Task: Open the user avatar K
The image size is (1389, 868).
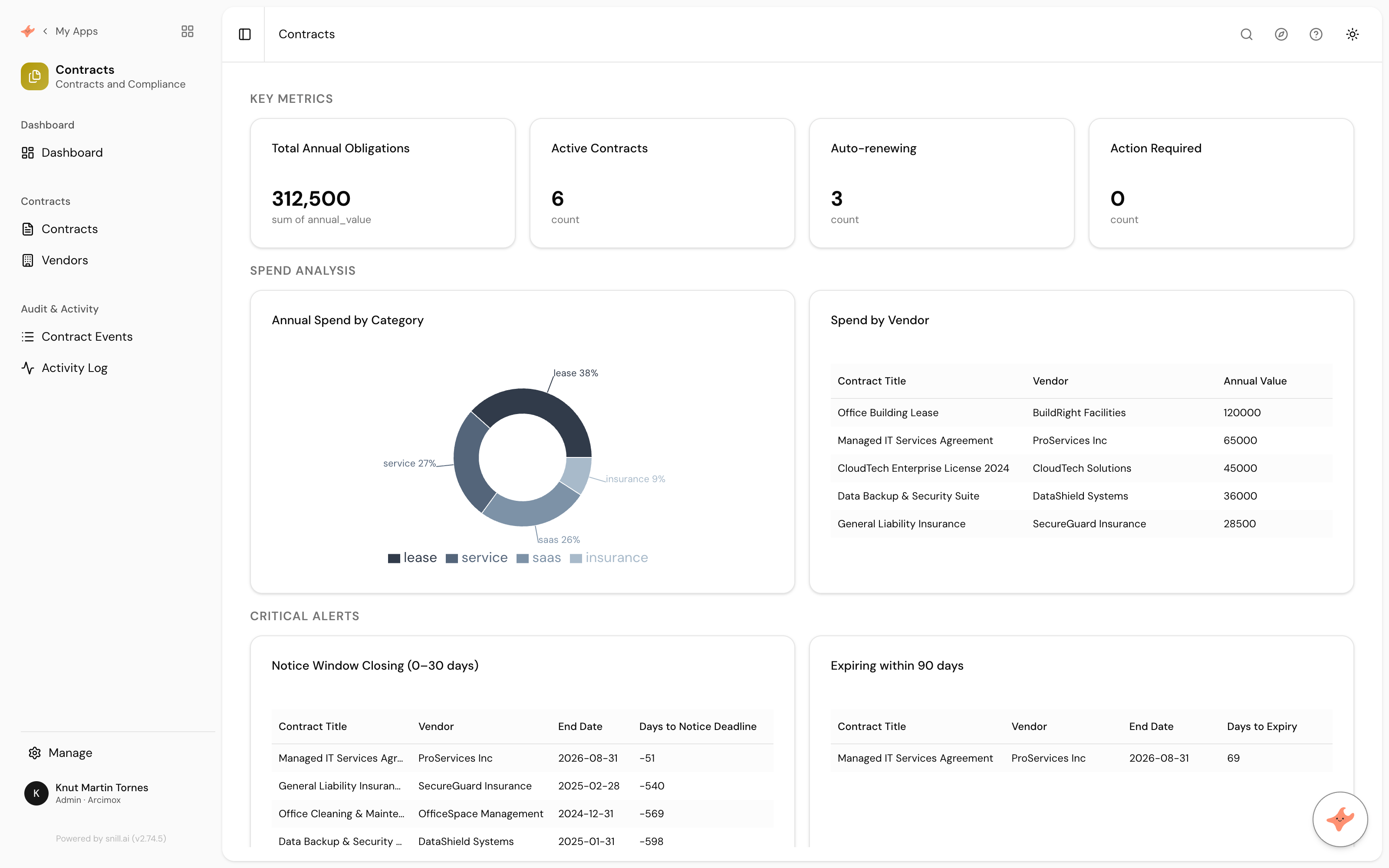Action: click(36, 793)
